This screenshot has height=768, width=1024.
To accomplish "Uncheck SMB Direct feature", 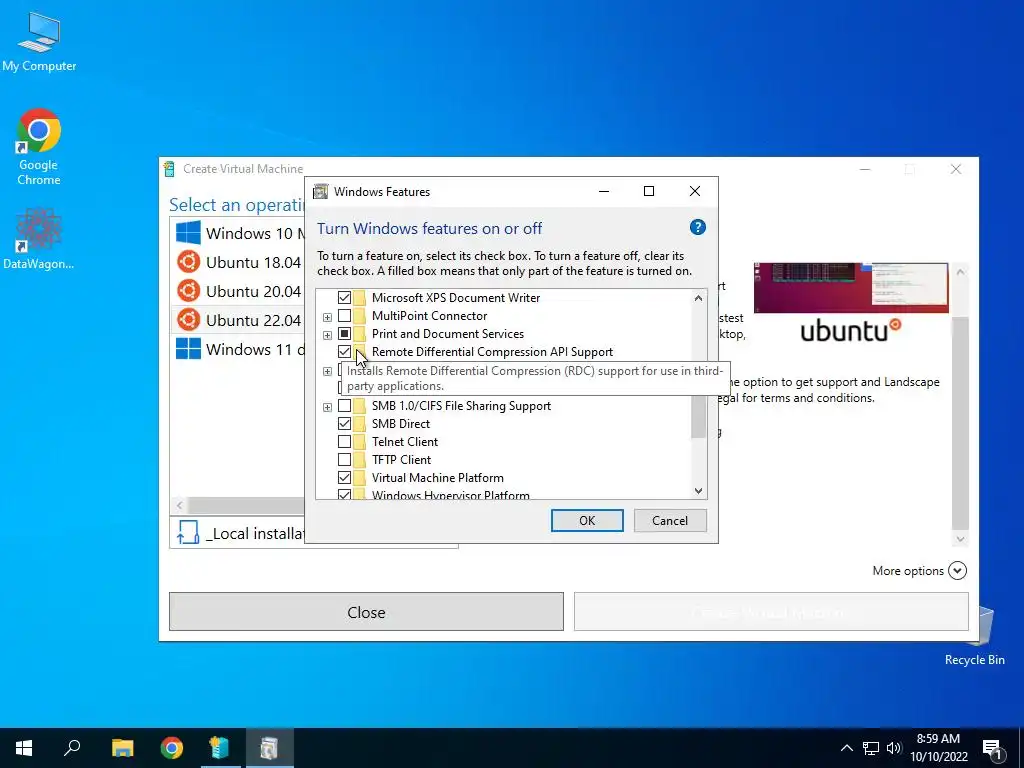I will coord(344,424).
